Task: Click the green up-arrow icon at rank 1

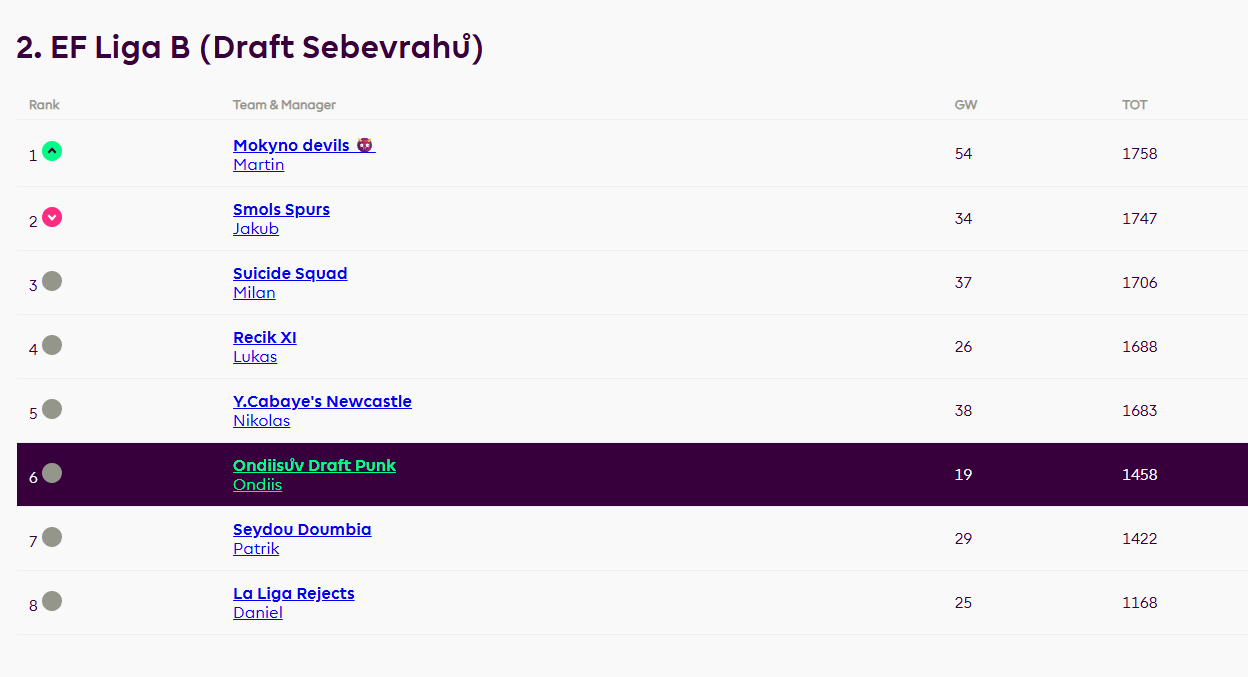Action: point(52,151)
